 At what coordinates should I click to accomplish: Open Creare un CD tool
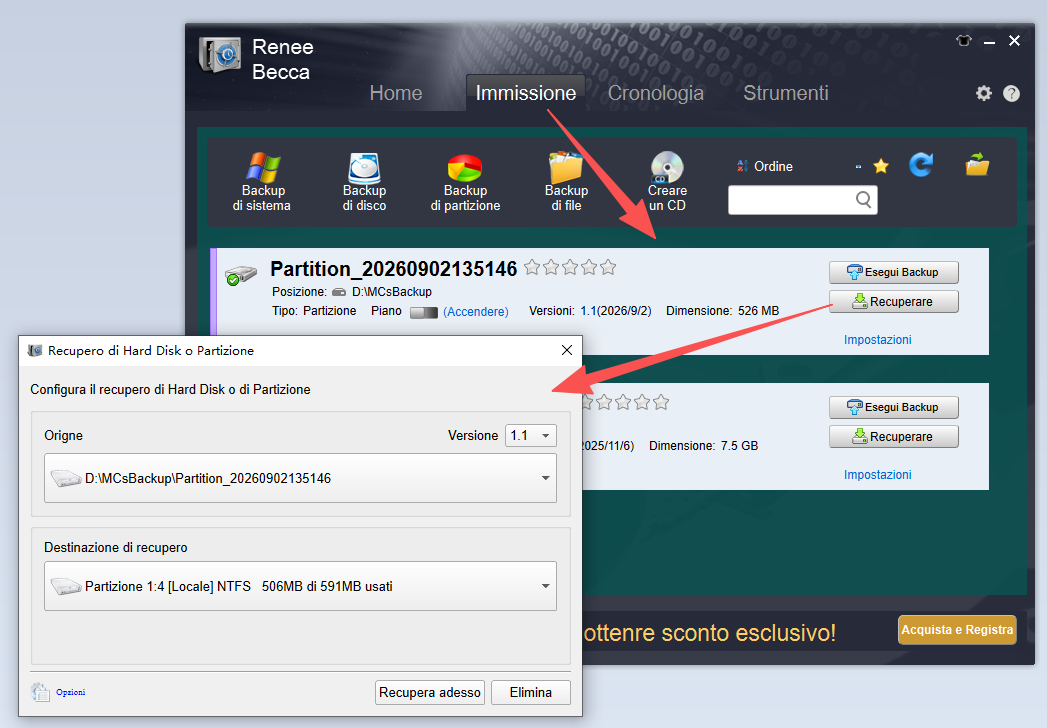(x=667, y=182)
